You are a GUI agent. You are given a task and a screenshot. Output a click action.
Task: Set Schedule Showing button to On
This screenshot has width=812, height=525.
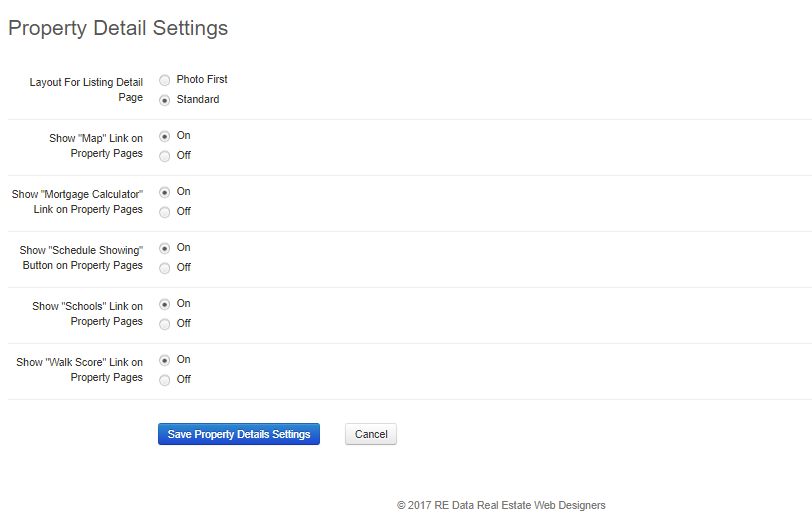click(x=165, y=249)
